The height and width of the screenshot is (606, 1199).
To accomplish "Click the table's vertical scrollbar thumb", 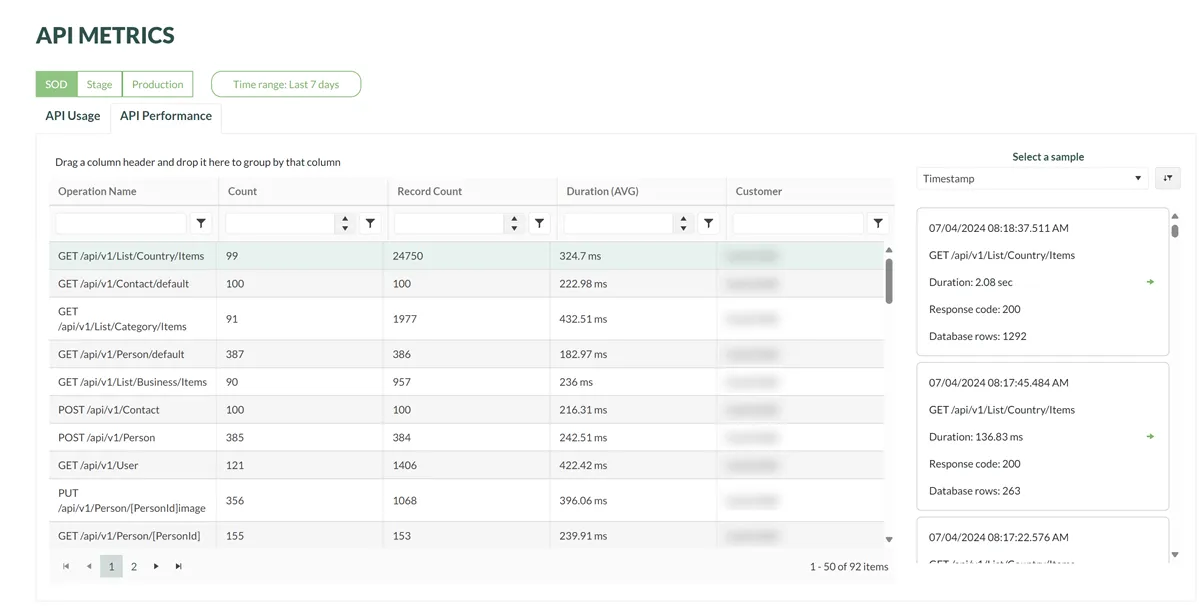I will pos(889,280).
